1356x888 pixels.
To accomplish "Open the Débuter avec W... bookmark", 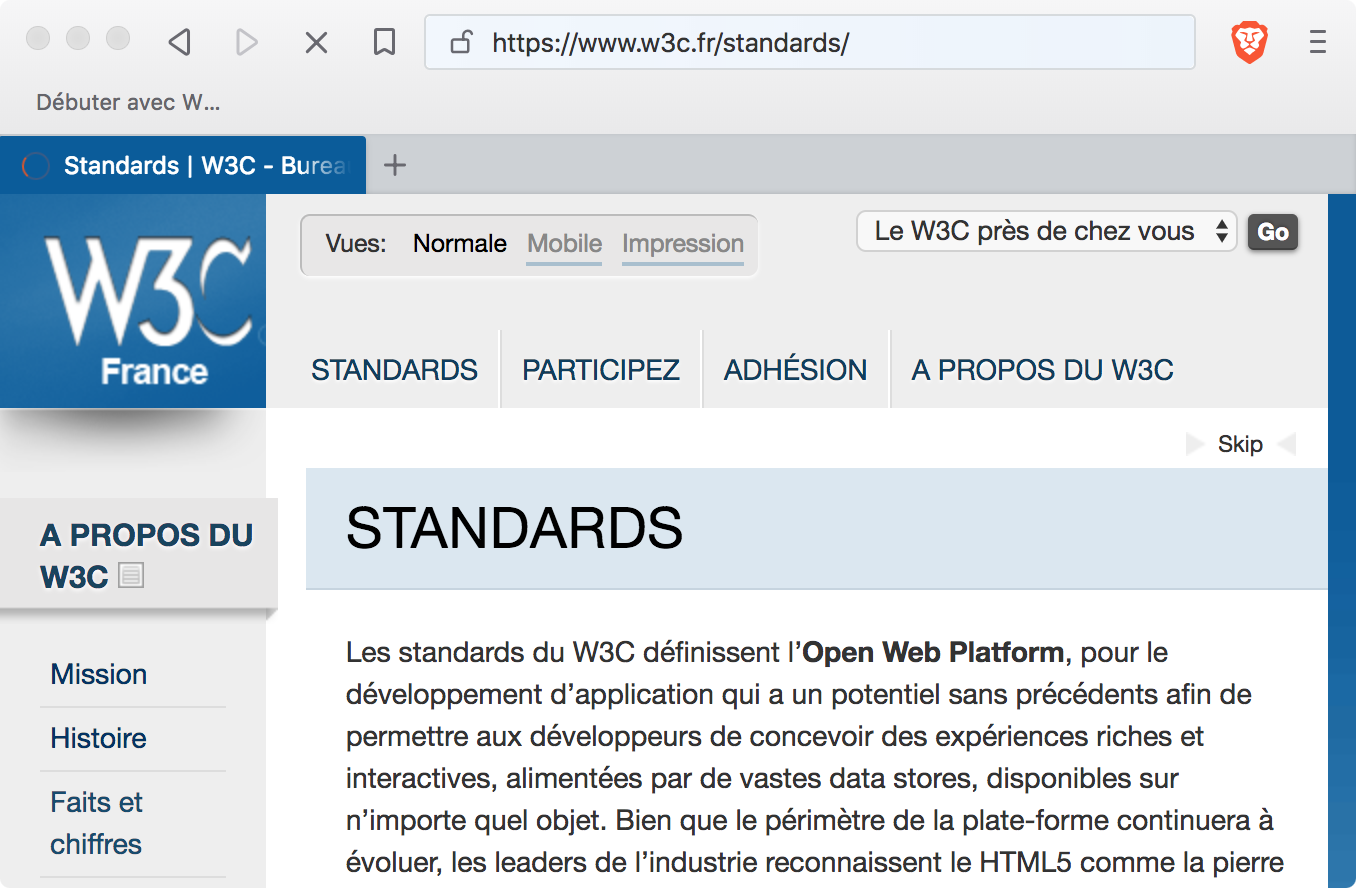I will coord(128,102).
